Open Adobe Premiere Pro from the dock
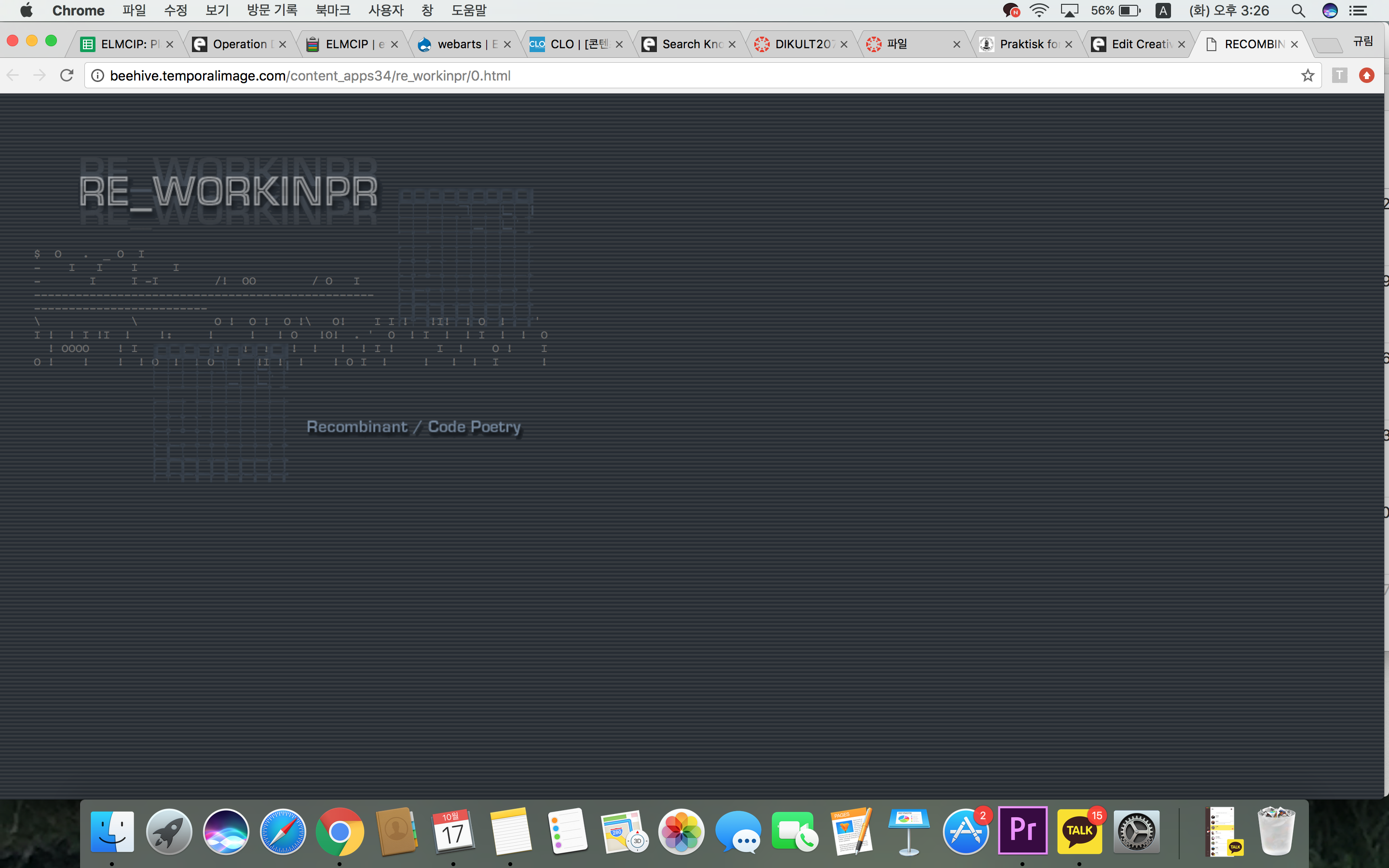Screen dimensions: 1389x868 [x=1022, y=830]
